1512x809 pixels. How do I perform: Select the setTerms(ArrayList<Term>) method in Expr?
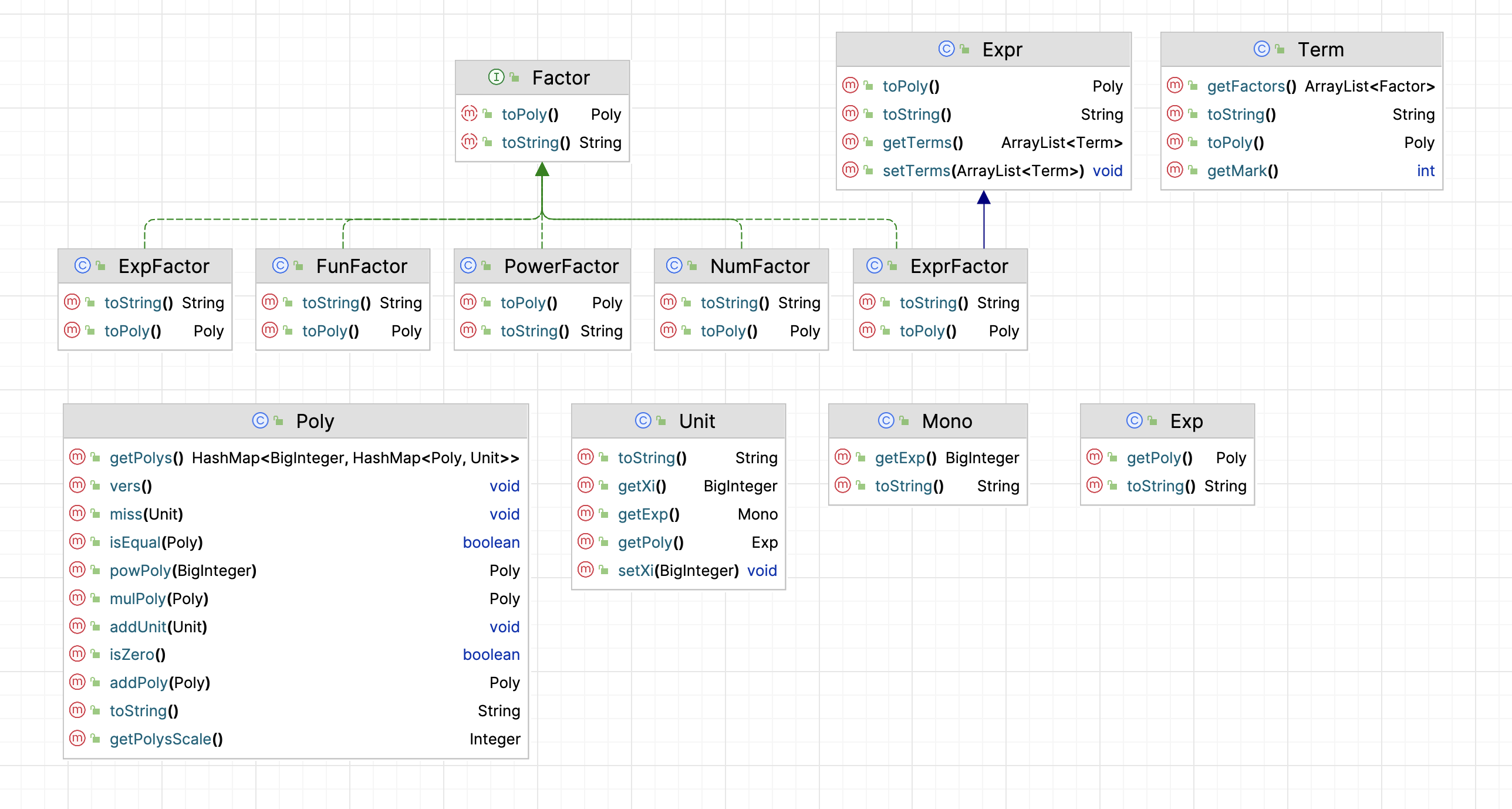click(x=983, y=171)
